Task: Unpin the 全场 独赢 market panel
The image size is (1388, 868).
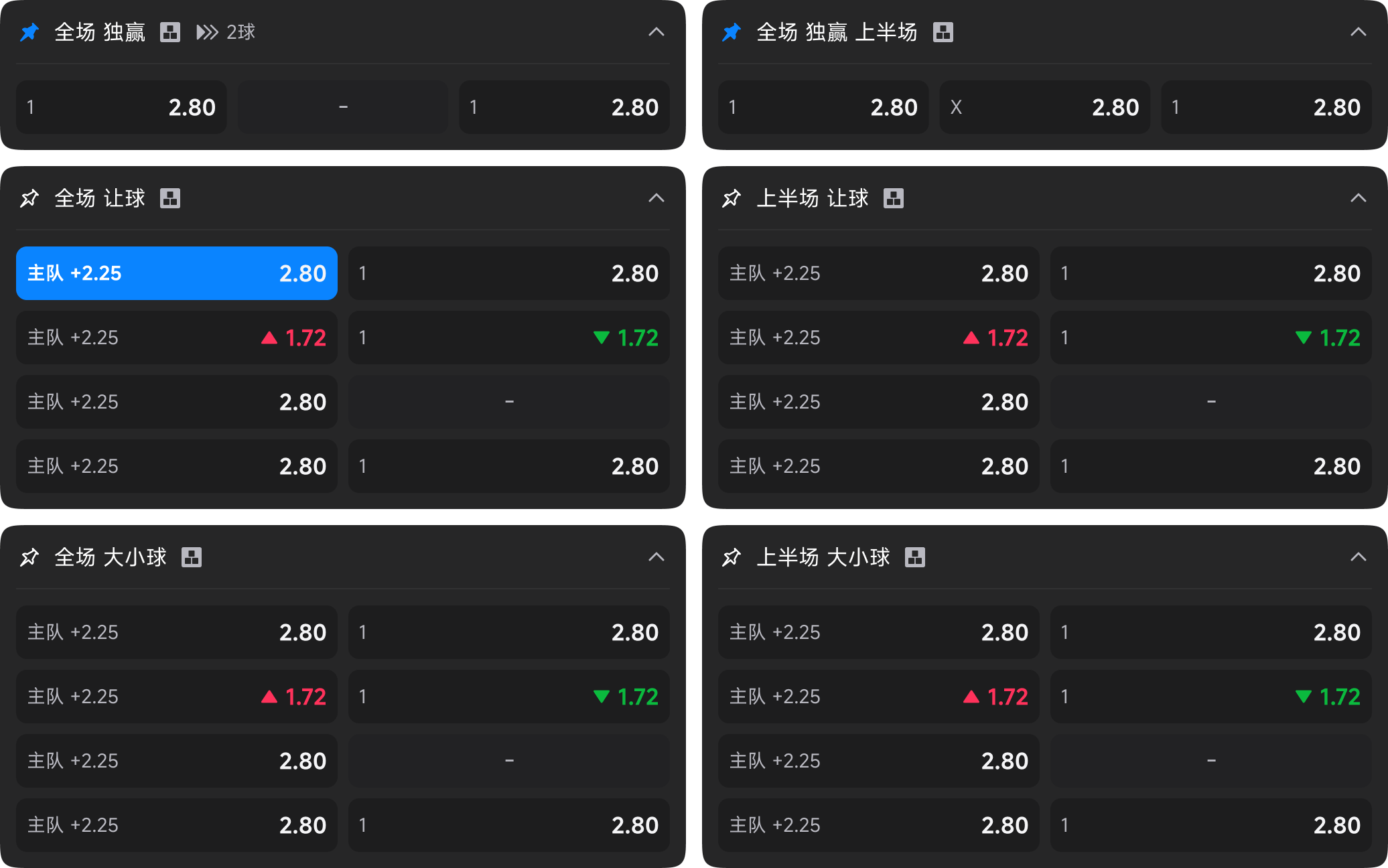Action: point(29,32)
